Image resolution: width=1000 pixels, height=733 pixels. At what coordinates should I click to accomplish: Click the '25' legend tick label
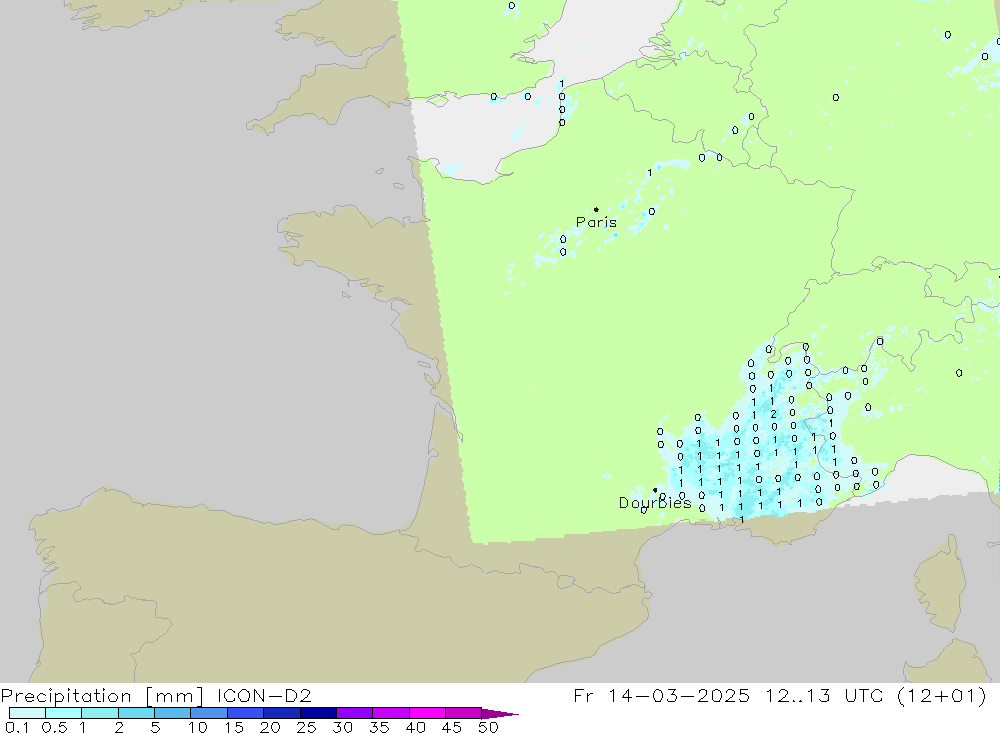pyautogui.click(x=306, y=727)
